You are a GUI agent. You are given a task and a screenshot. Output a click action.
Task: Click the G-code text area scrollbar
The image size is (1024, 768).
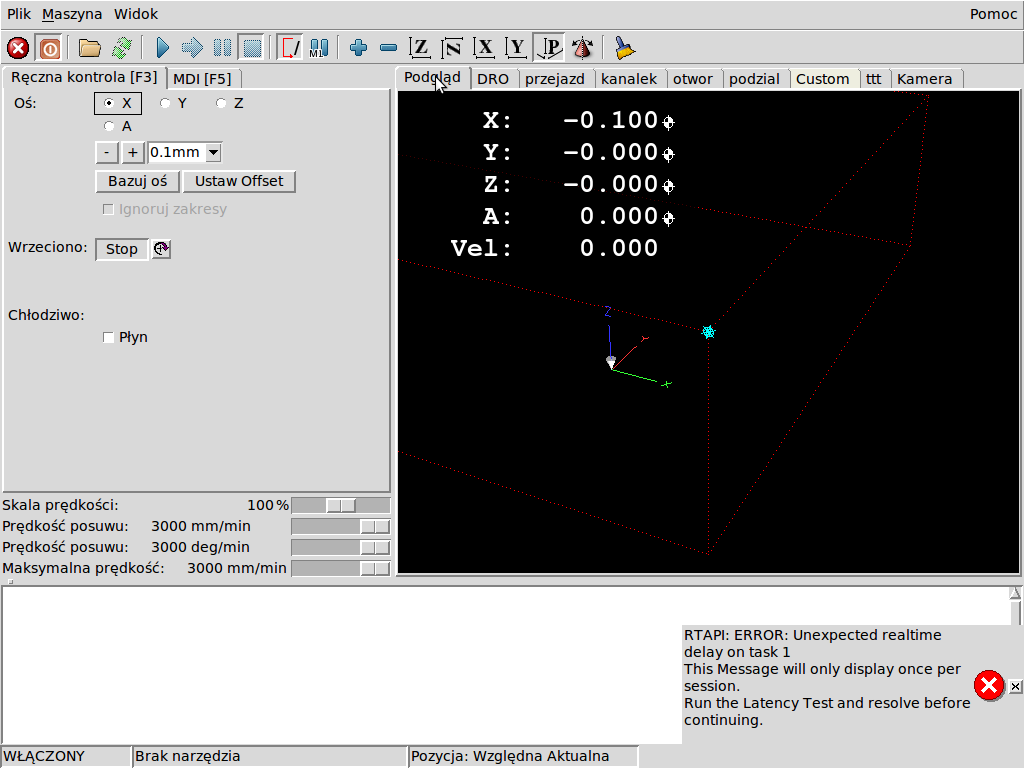coord(1015,605)
